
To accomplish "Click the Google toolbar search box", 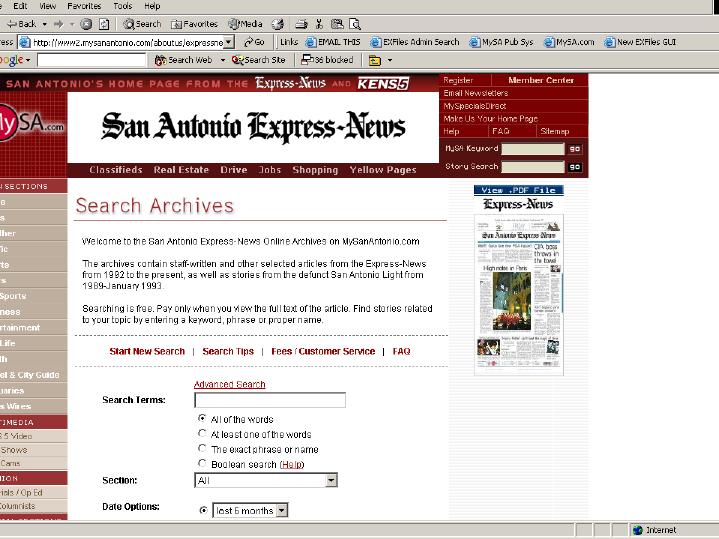I will 91,60.
